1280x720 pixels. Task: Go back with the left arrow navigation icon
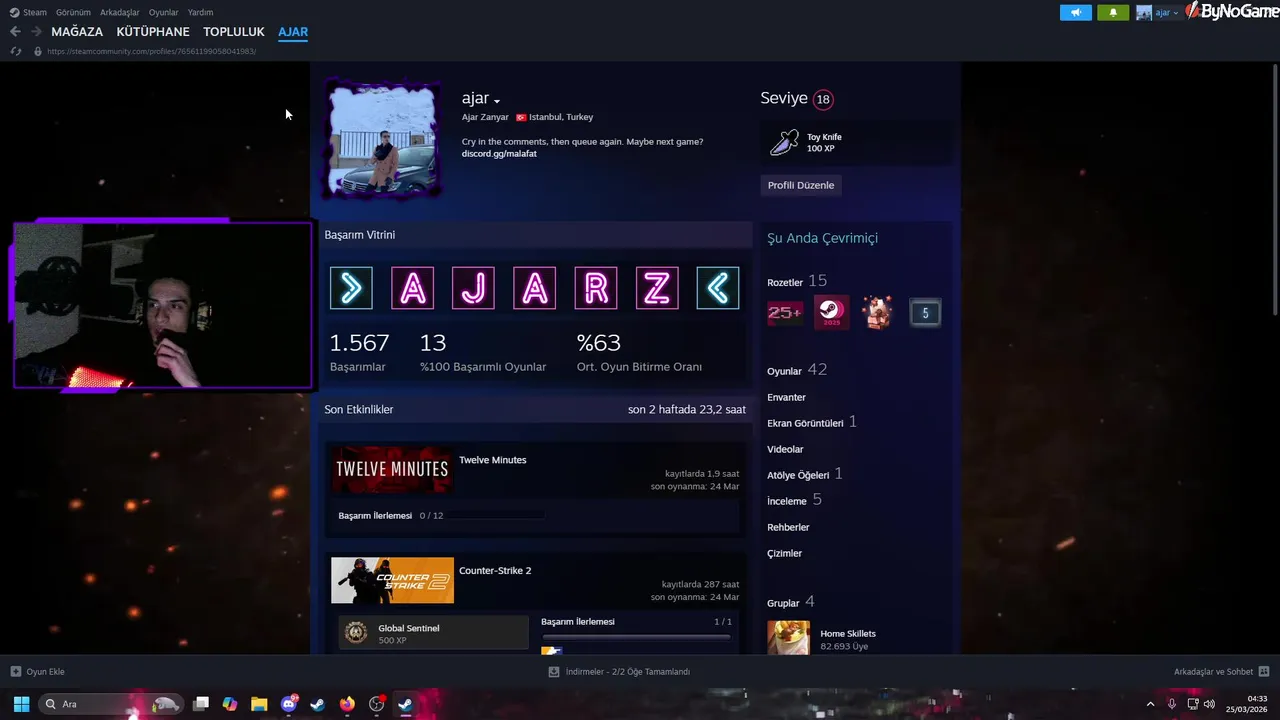point(15,32)
